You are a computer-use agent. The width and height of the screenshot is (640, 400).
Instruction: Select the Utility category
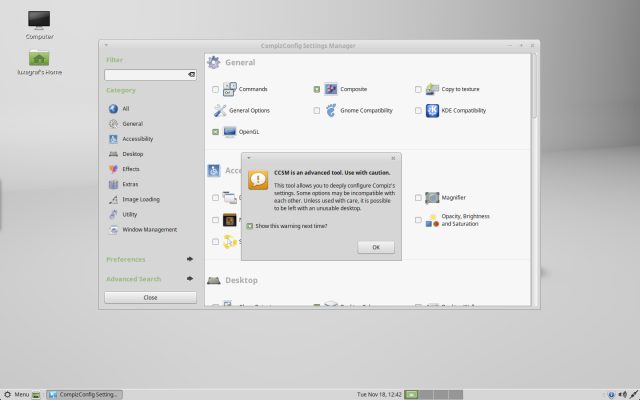point(129,214)
